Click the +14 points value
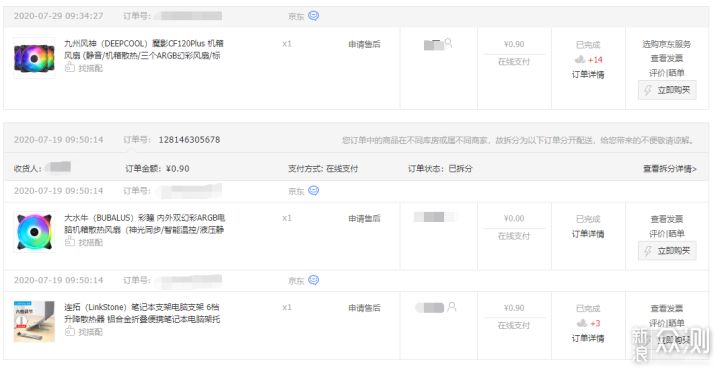The image size is (720, 372). [595, 60]
